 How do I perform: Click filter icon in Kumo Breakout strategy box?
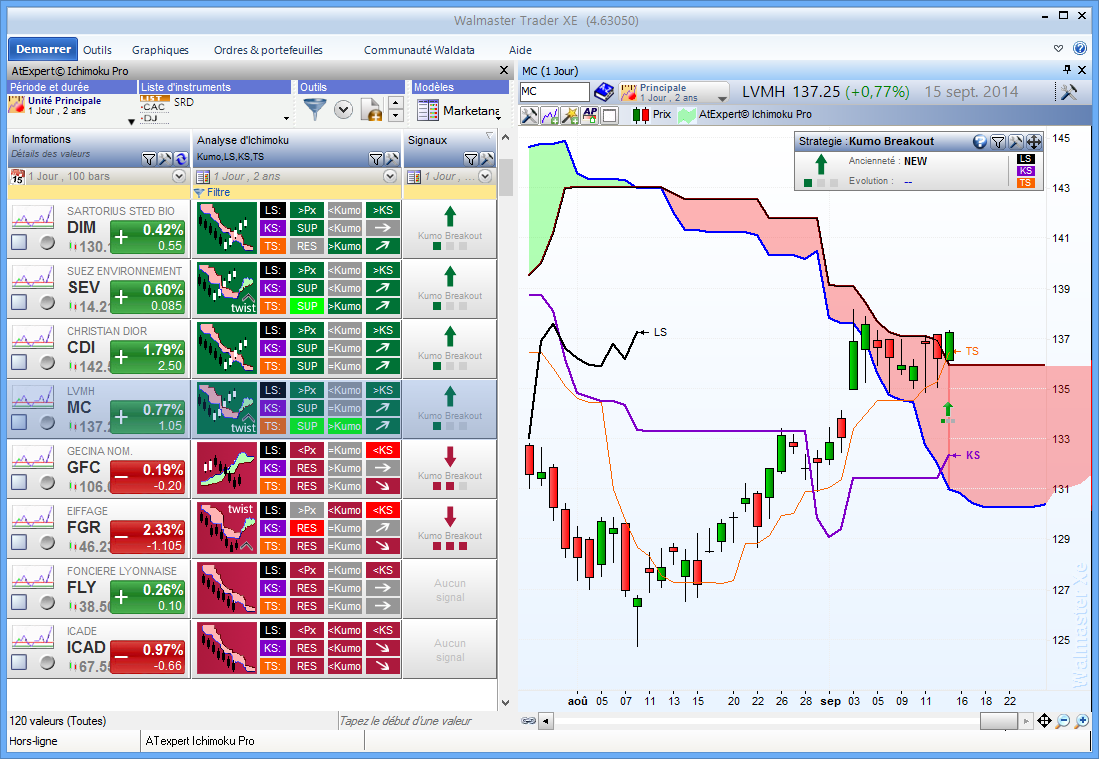click(998, 142)
